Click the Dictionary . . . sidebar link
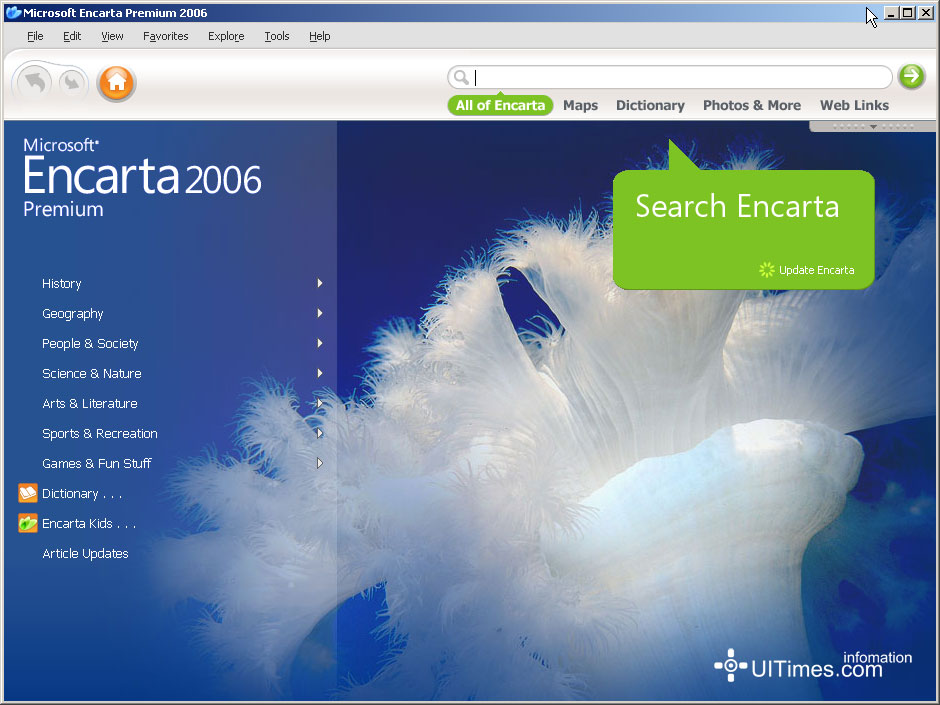Screen dimensions: 940x705 82,493
